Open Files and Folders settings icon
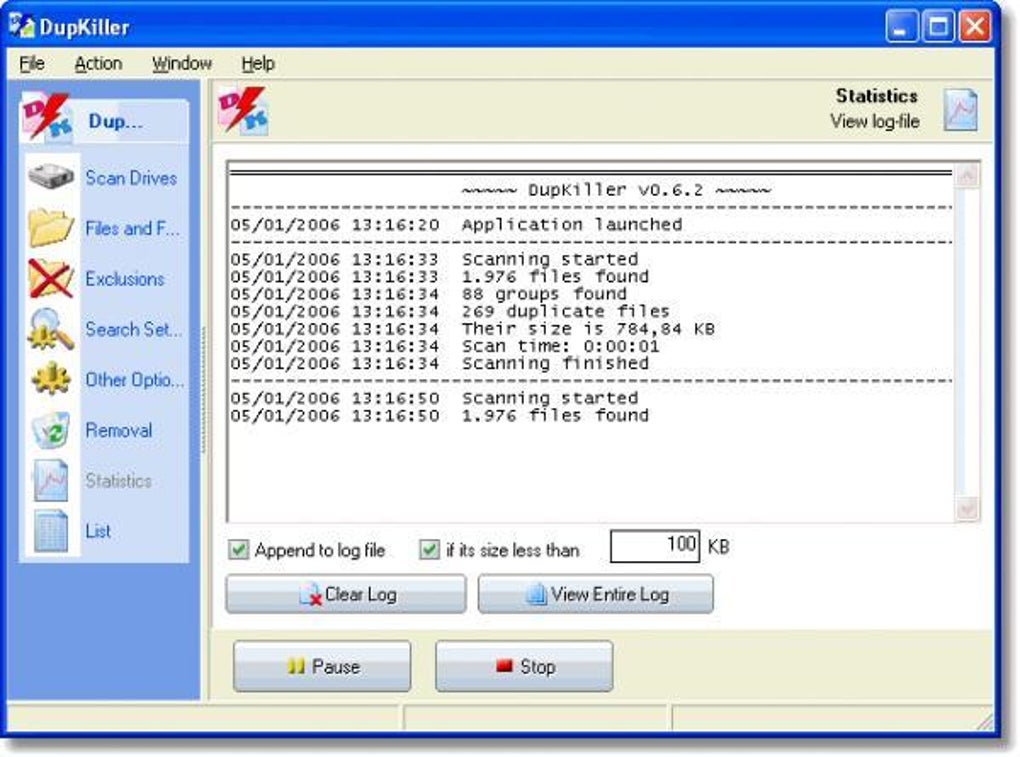 [48, 228]
